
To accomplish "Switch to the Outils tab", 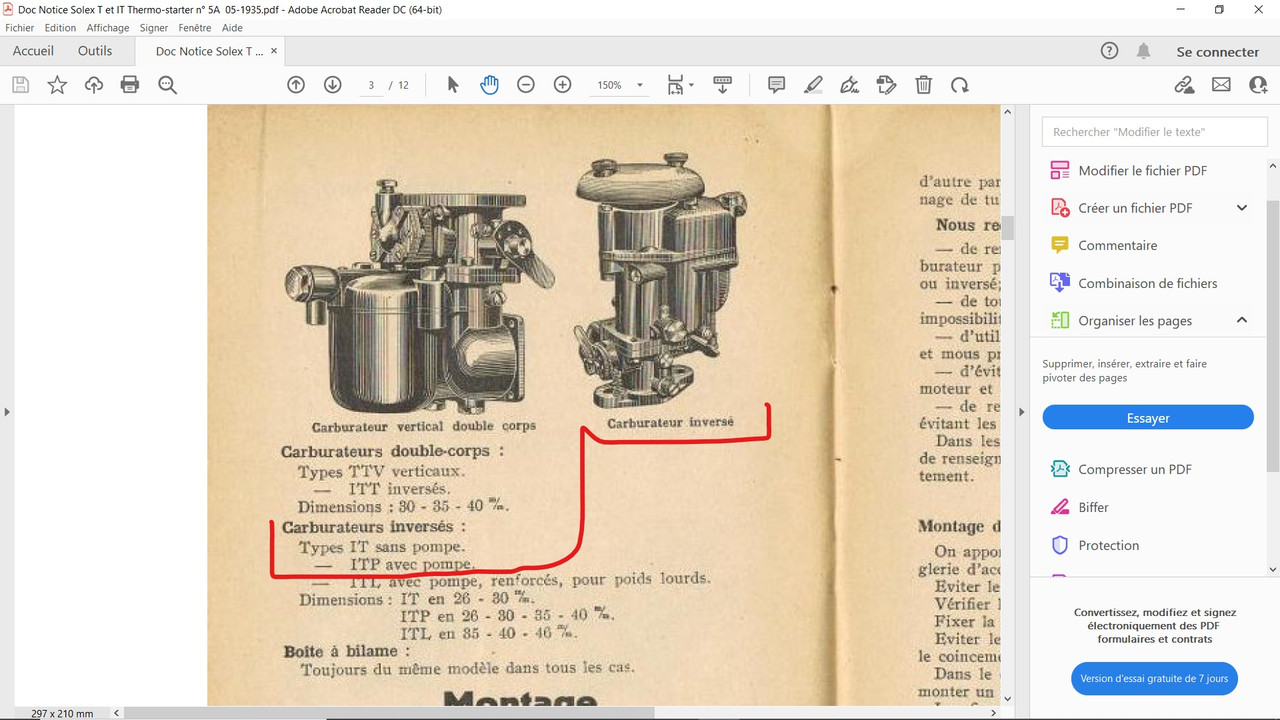I will coord(95,51).
